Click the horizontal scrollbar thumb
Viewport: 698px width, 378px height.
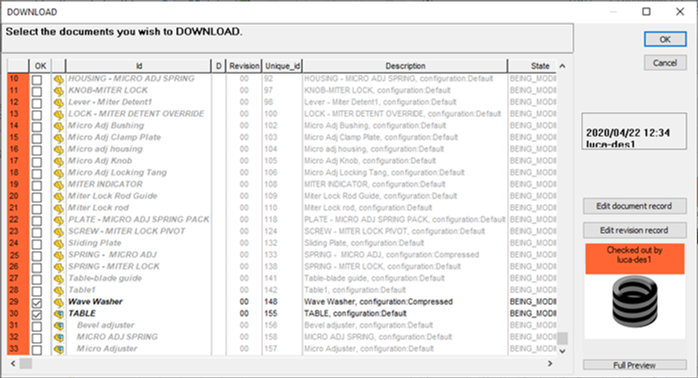click(26, 364)
